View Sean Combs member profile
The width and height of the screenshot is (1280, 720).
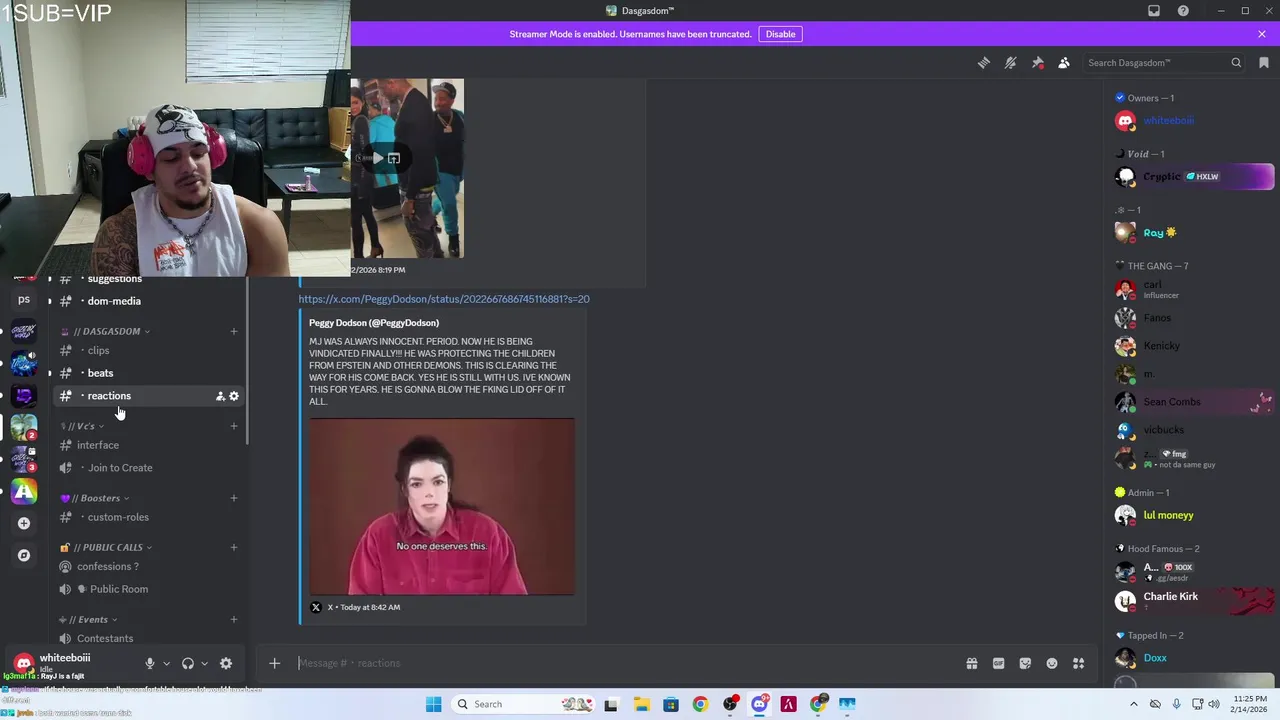[x=1195, y=402]
